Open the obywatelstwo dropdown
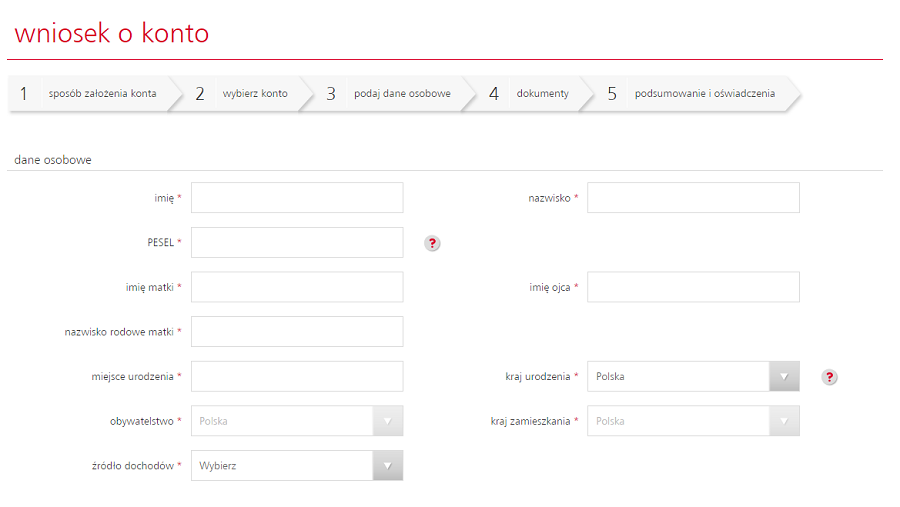 coord(297,421)
